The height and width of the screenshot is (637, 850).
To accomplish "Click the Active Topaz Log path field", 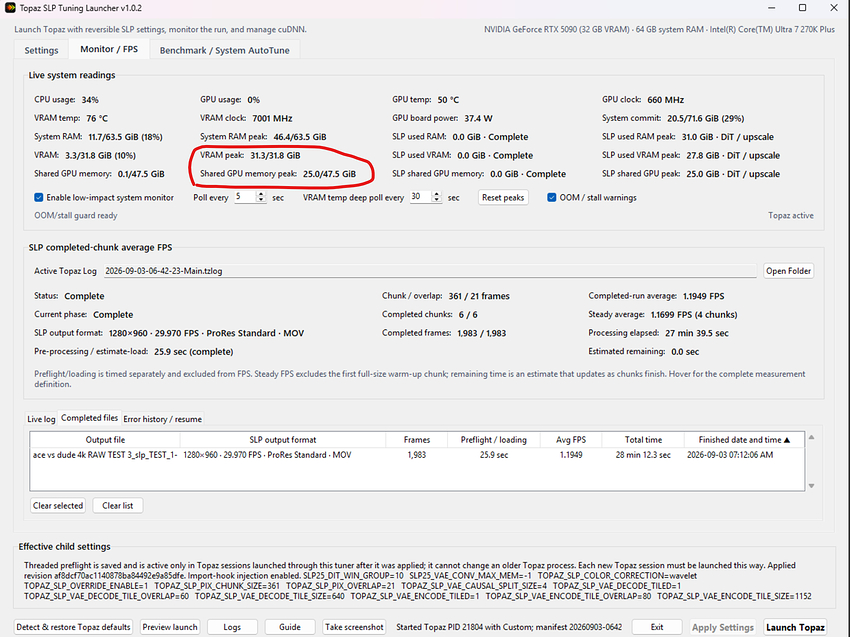I will pos(430,271).
